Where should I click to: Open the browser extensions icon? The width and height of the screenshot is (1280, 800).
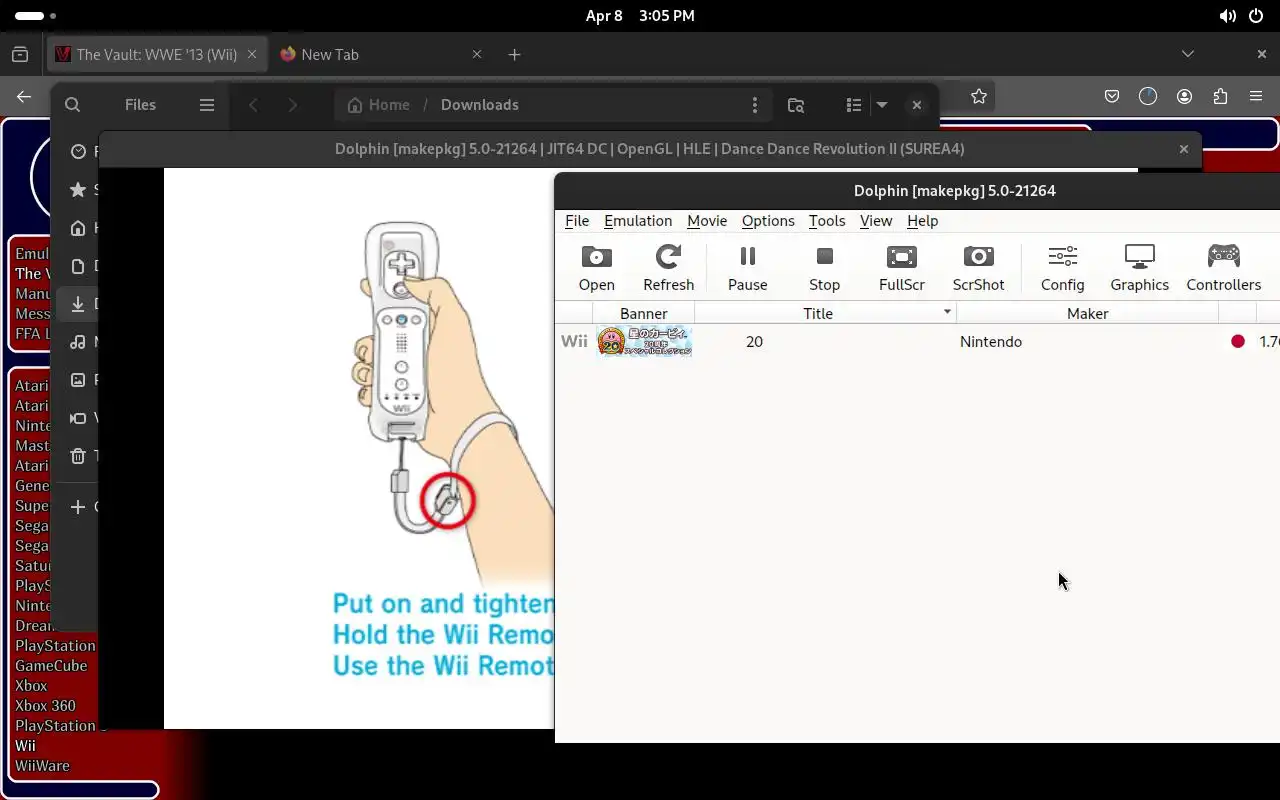pyautogui.click(x=1220, y=96)
